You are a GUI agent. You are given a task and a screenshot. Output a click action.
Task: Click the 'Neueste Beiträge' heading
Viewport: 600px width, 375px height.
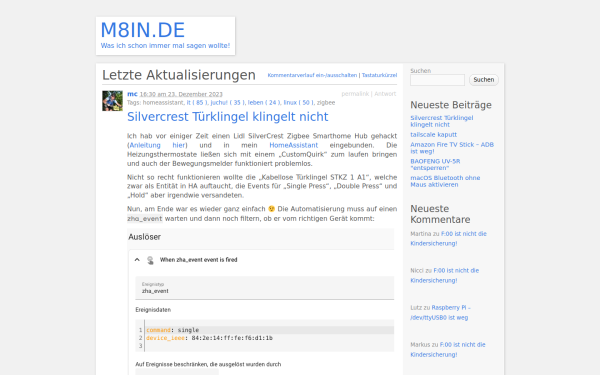click(x=451, y=105)
